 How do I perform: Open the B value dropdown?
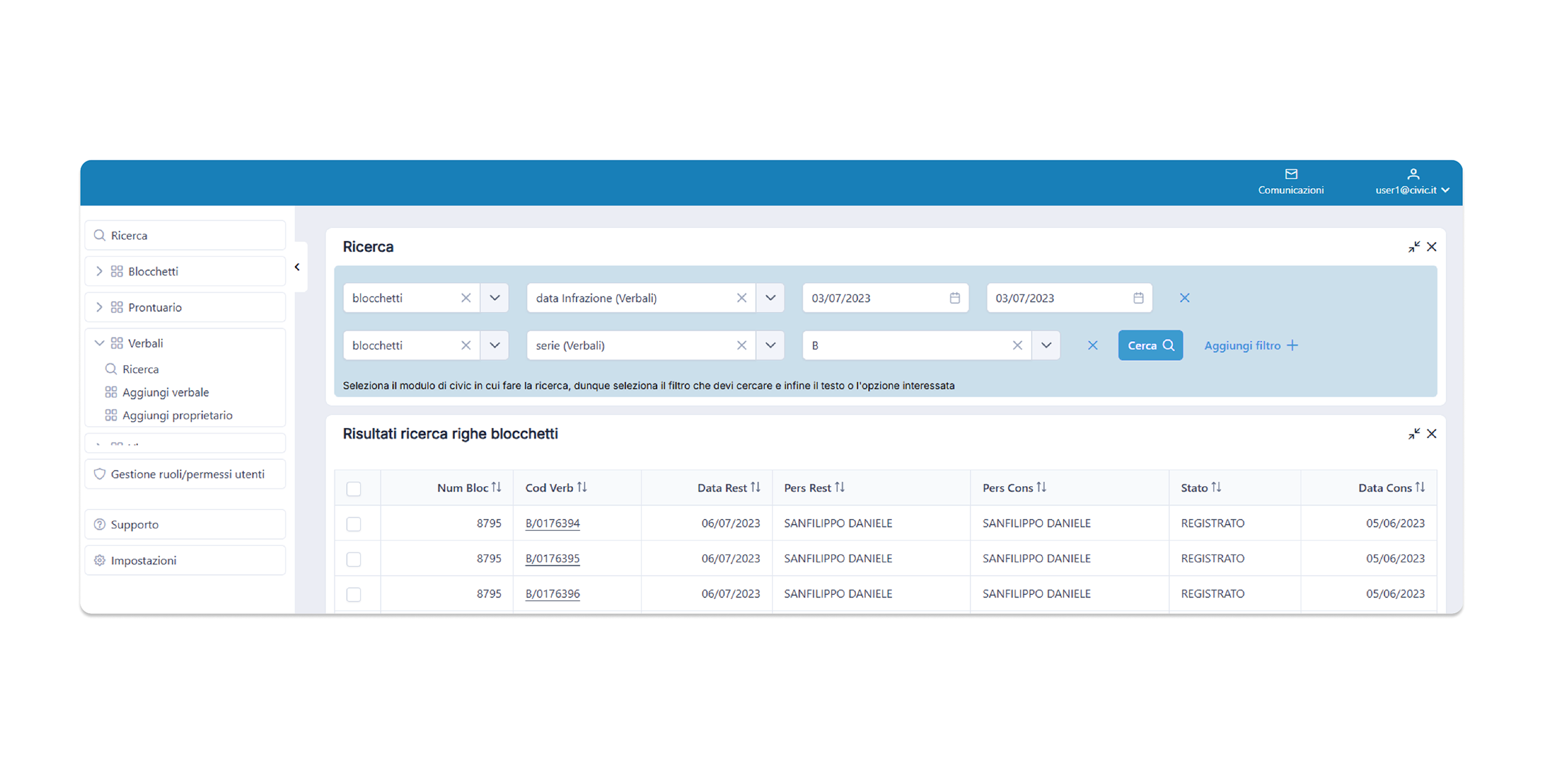[1046, 345]
